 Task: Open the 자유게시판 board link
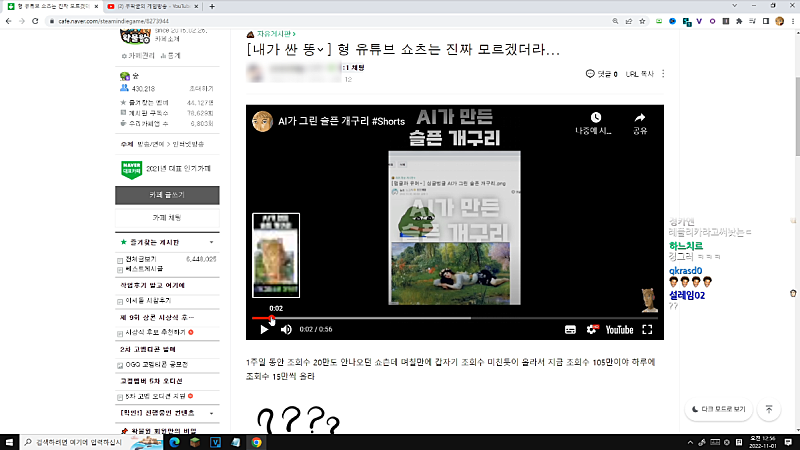tap(276, 34)
